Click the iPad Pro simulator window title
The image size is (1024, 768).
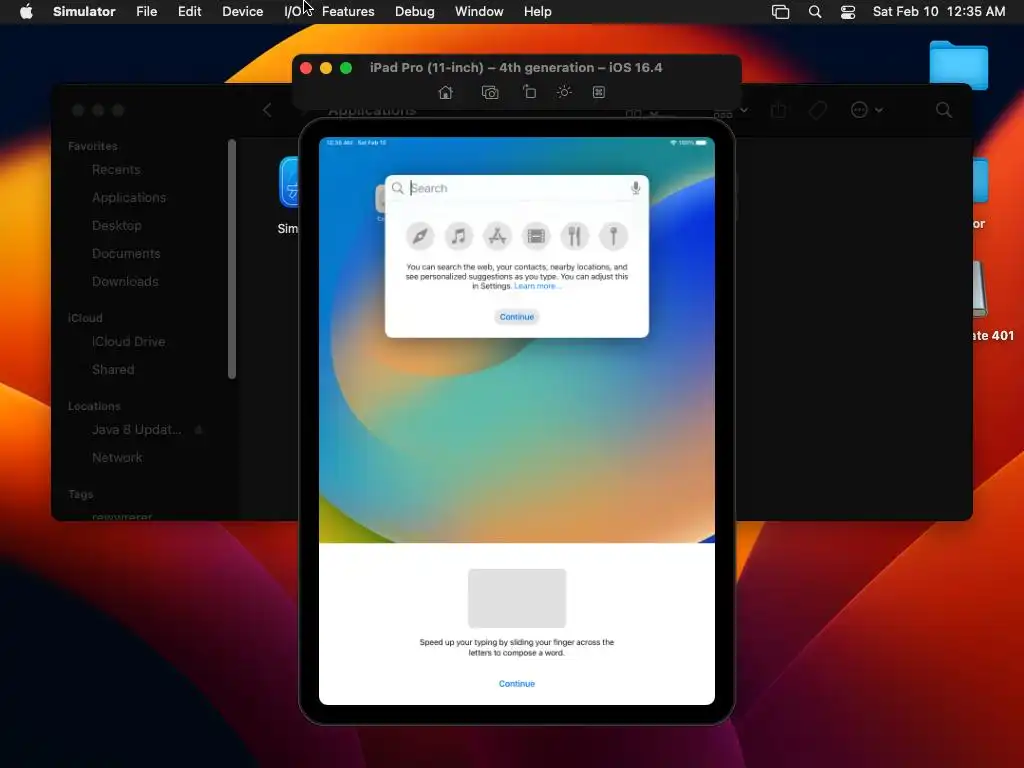click(516, 68)
